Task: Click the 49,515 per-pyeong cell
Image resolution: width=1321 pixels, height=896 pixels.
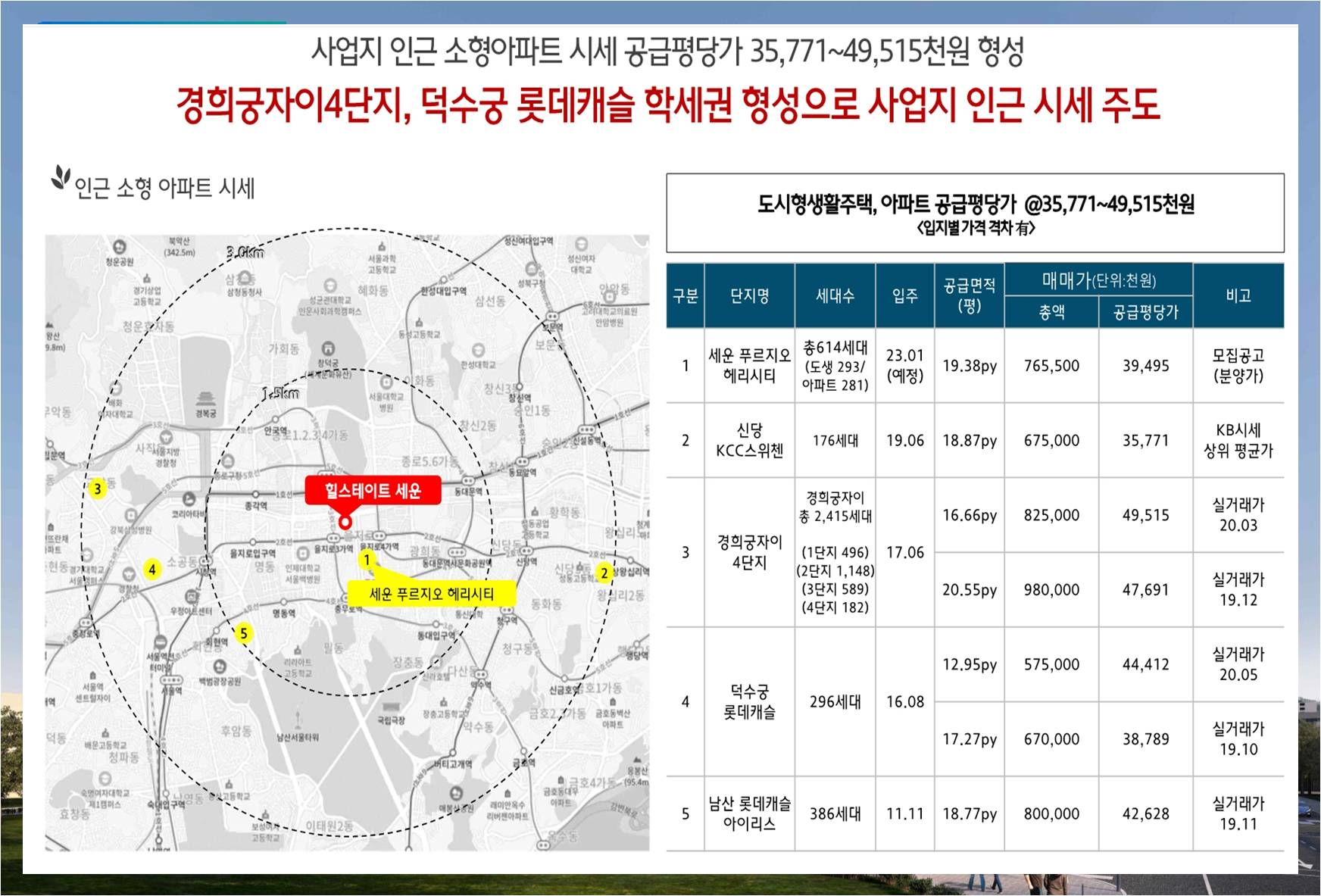Action: 1146,515
